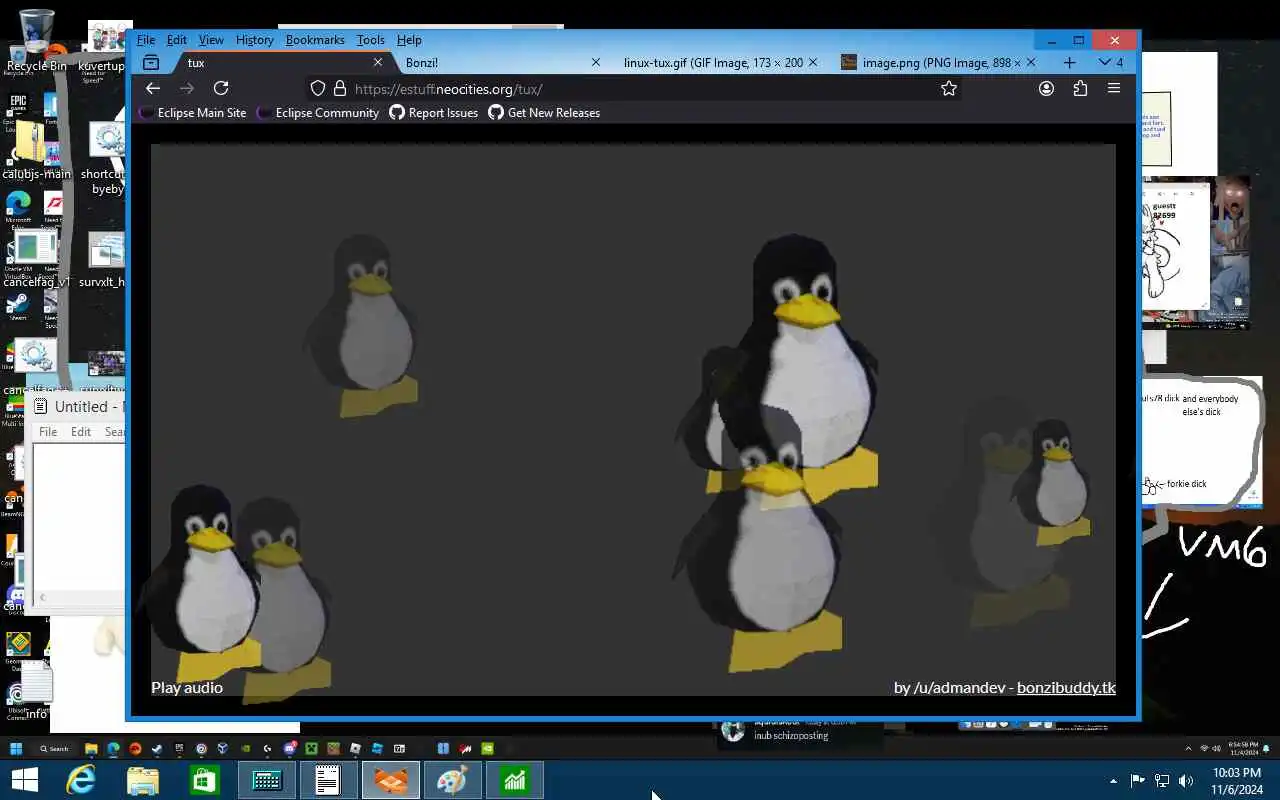Close the linux-tux.gif tab
Viewport: 1280px width, 800px height.
click(813, 62)
